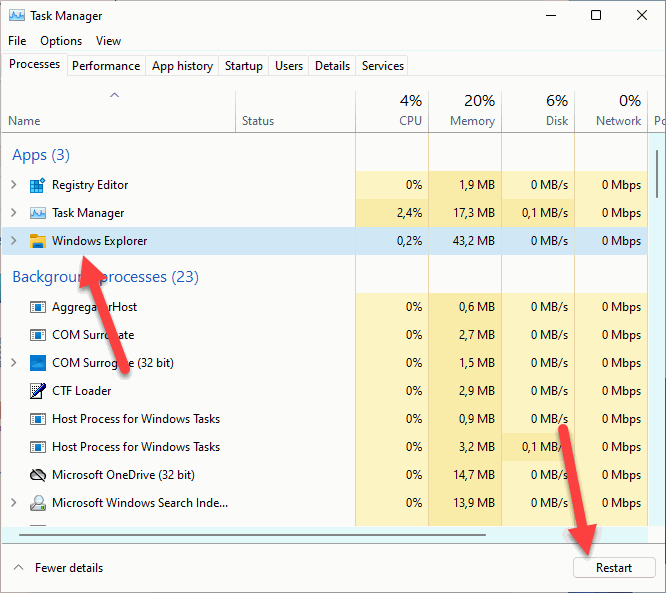Click the CTF Loader pen icon
The image size is (666, 593).
tap(37, 391)
